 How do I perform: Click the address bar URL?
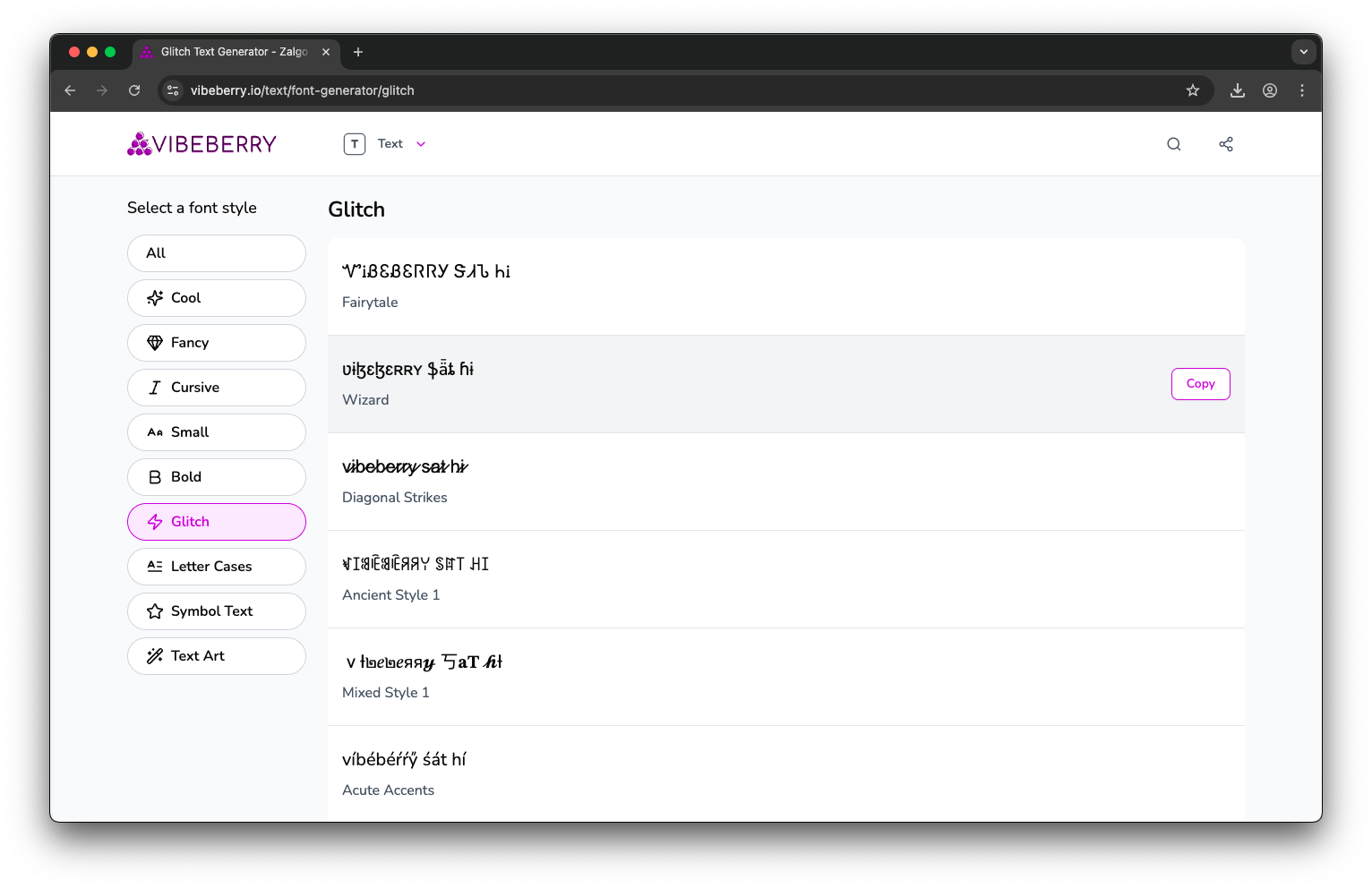[x=302, y=90]
